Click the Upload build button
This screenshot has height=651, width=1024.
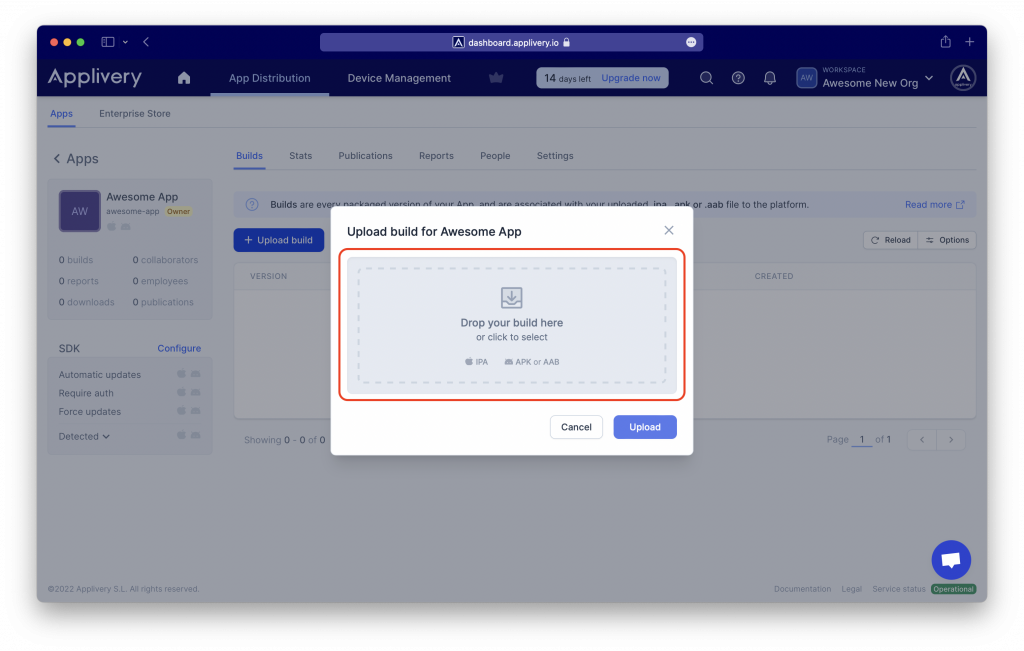279,240
